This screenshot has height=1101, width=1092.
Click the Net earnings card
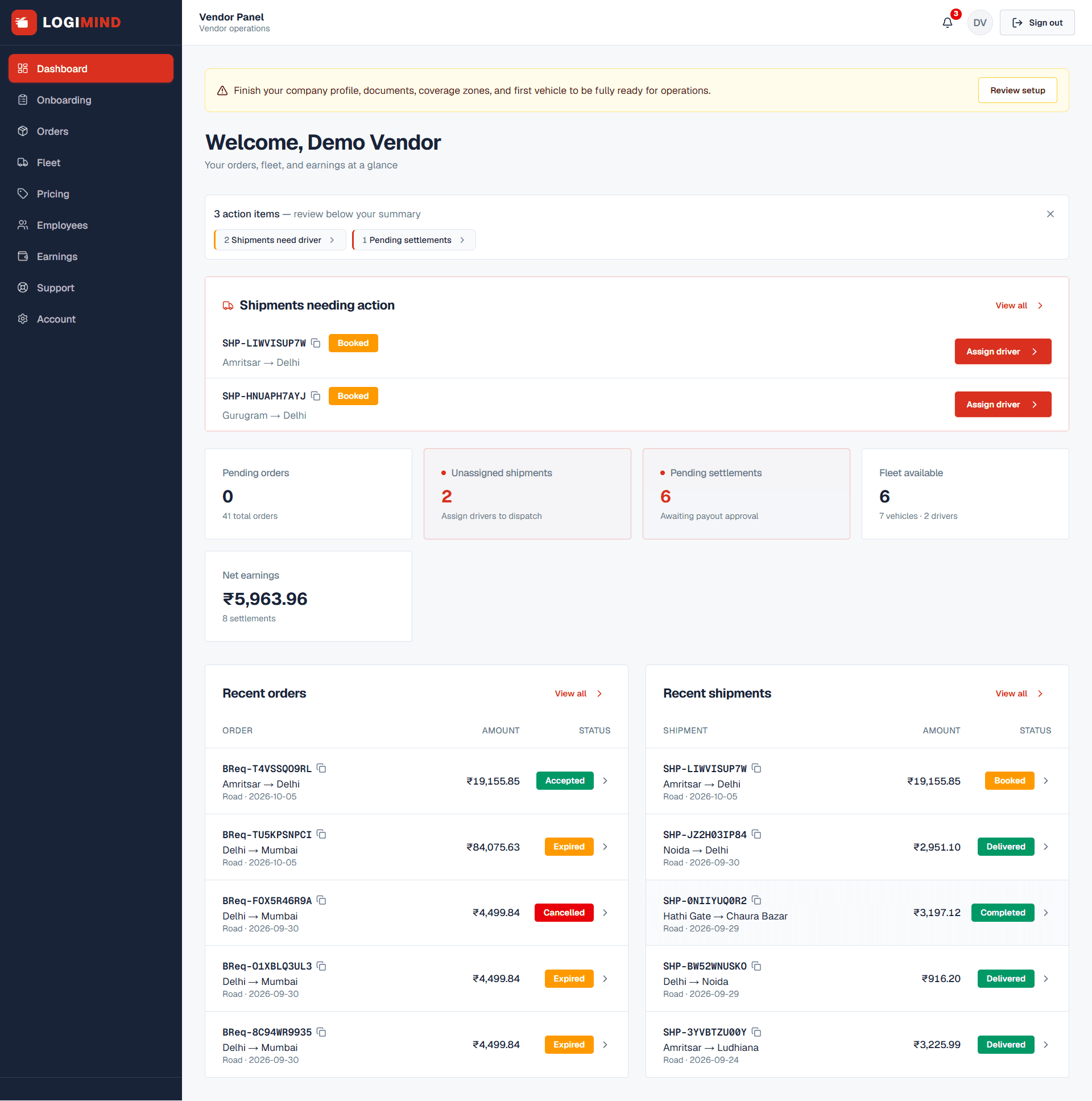[308, 596]
